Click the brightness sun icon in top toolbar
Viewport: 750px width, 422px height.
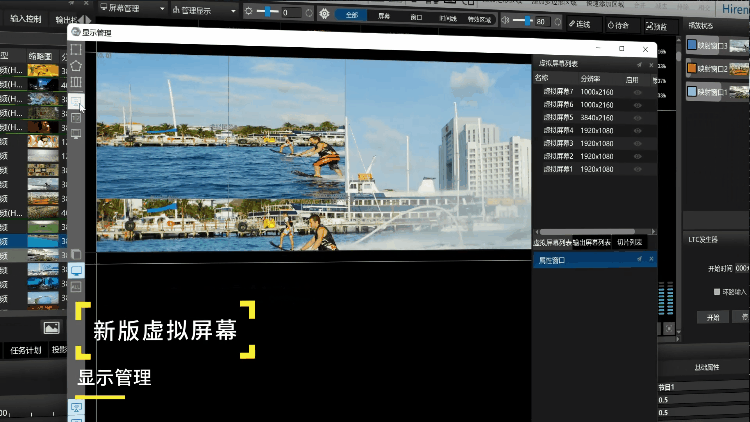[x=248, y=11]
